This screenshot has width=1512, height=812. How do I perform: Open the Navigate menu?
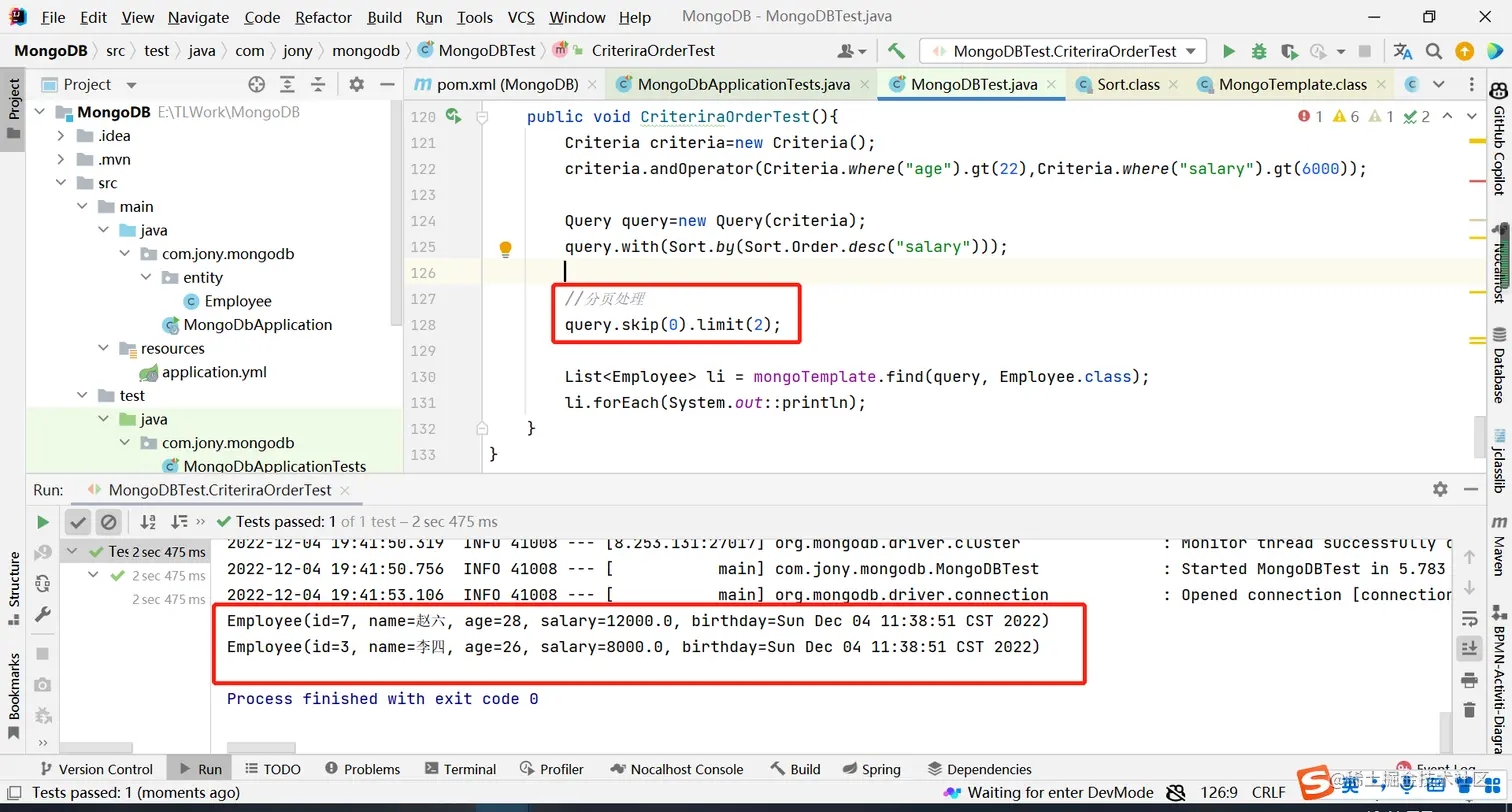(198, 17)
